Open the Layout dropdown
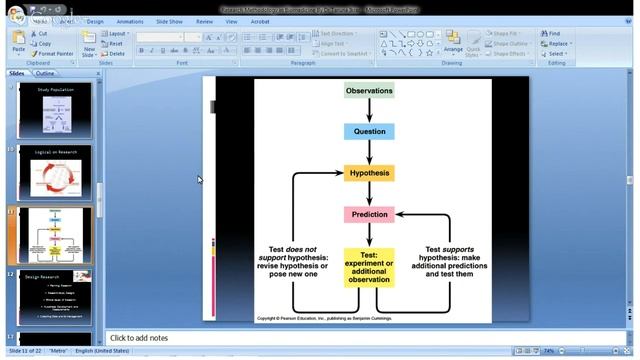640x360 pixels. tap(115, 33)
